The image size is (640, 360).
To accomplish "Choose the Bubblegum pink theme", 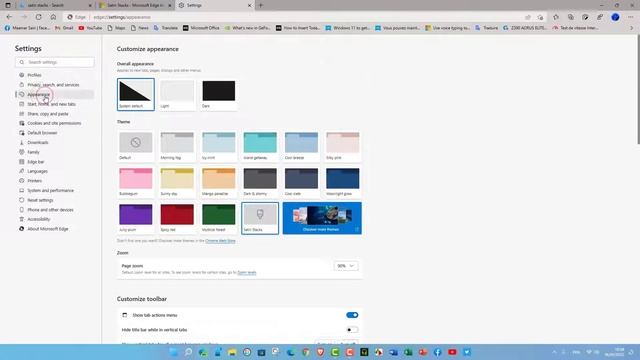I will [136, 182].
